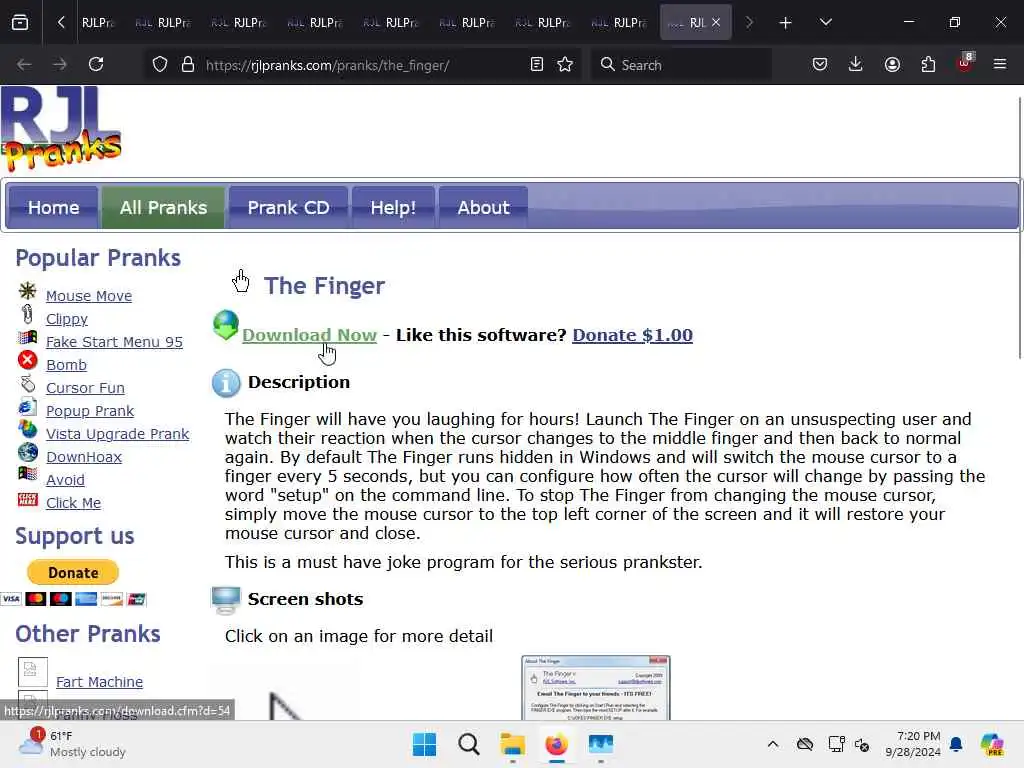Open the clock and date 7:20 PM
The width and height of the screenshot is (1024, 768).
(913, 744)
